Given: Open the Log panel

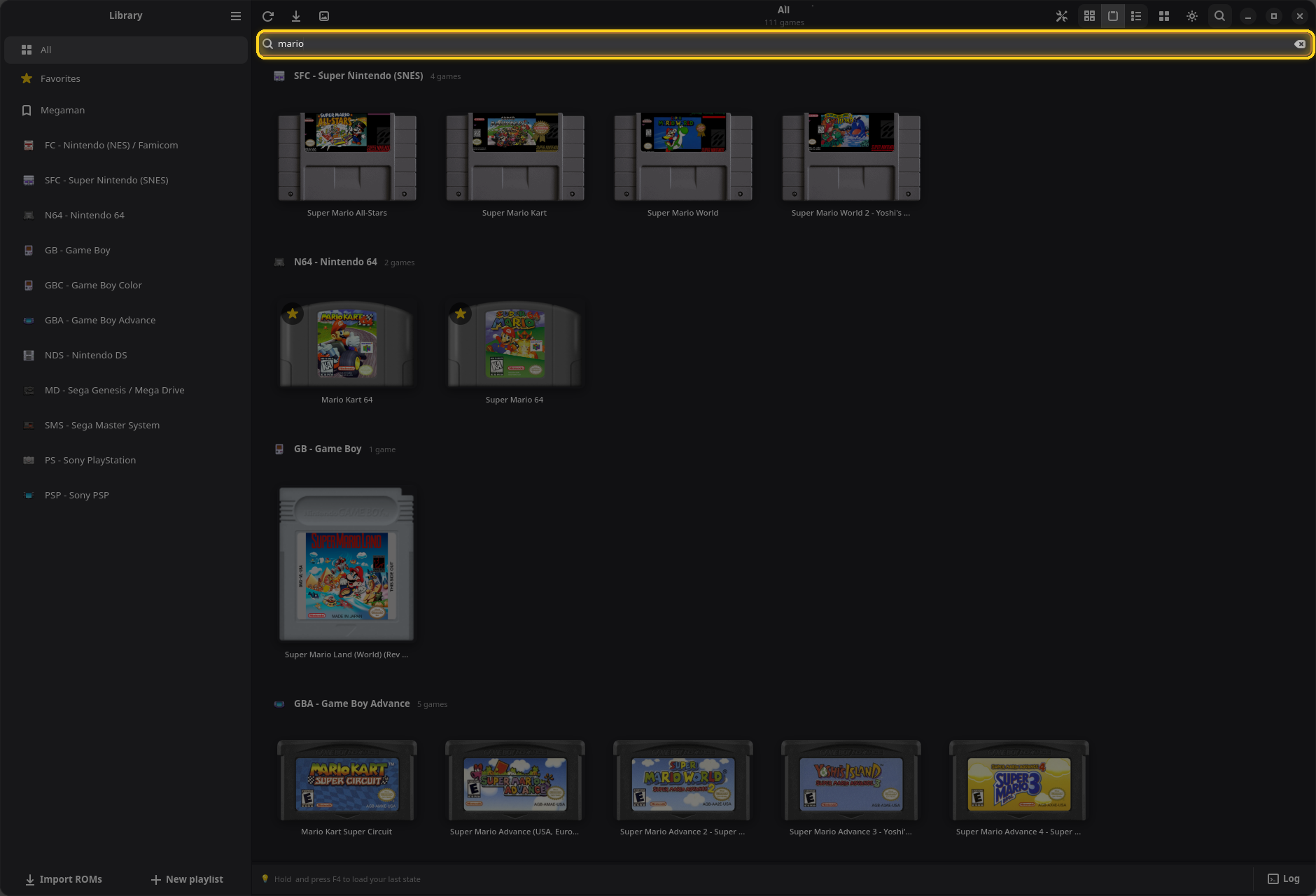Looking at the screenshot, I should (x=1284, y=879).
